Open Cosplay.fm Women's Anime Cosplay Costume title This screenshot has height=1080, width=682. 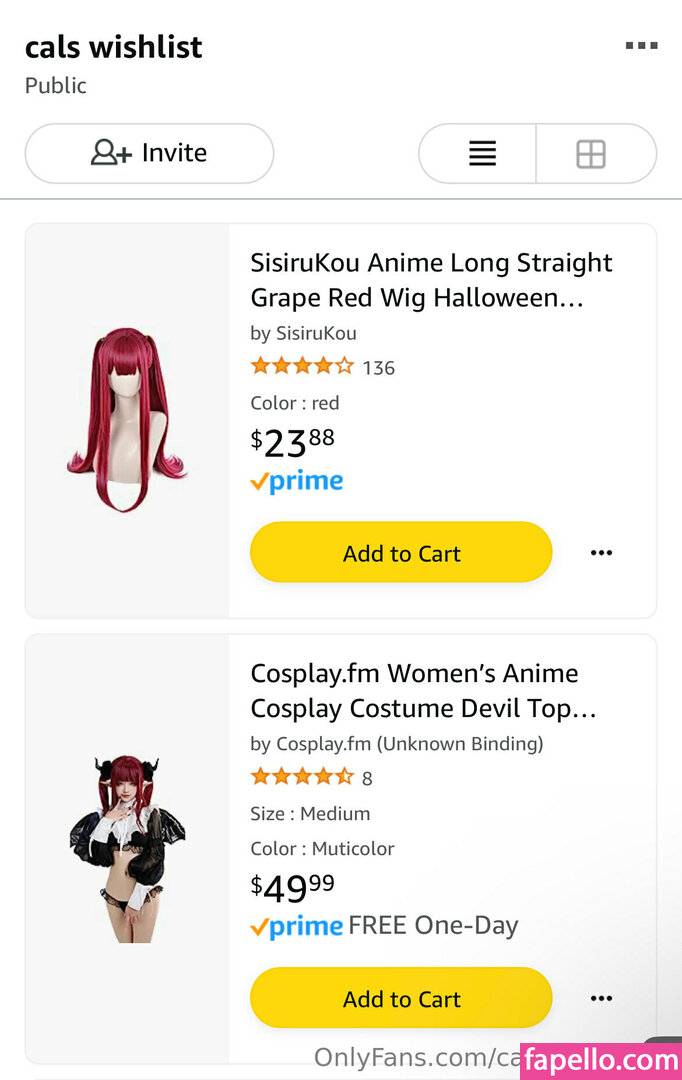[423, 691]
